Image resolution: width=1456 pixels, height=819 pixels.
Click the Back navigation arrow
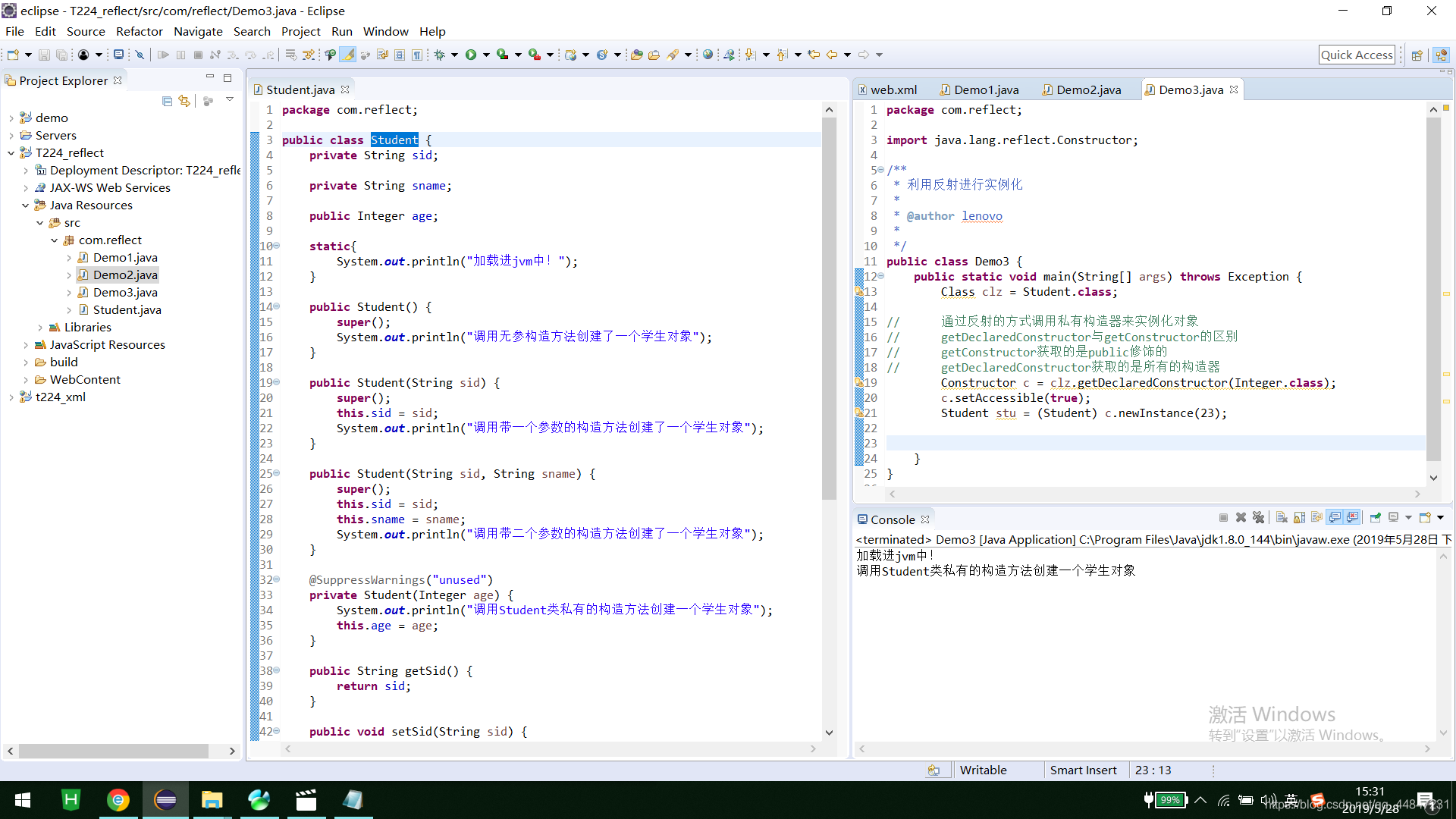[832, 55]
